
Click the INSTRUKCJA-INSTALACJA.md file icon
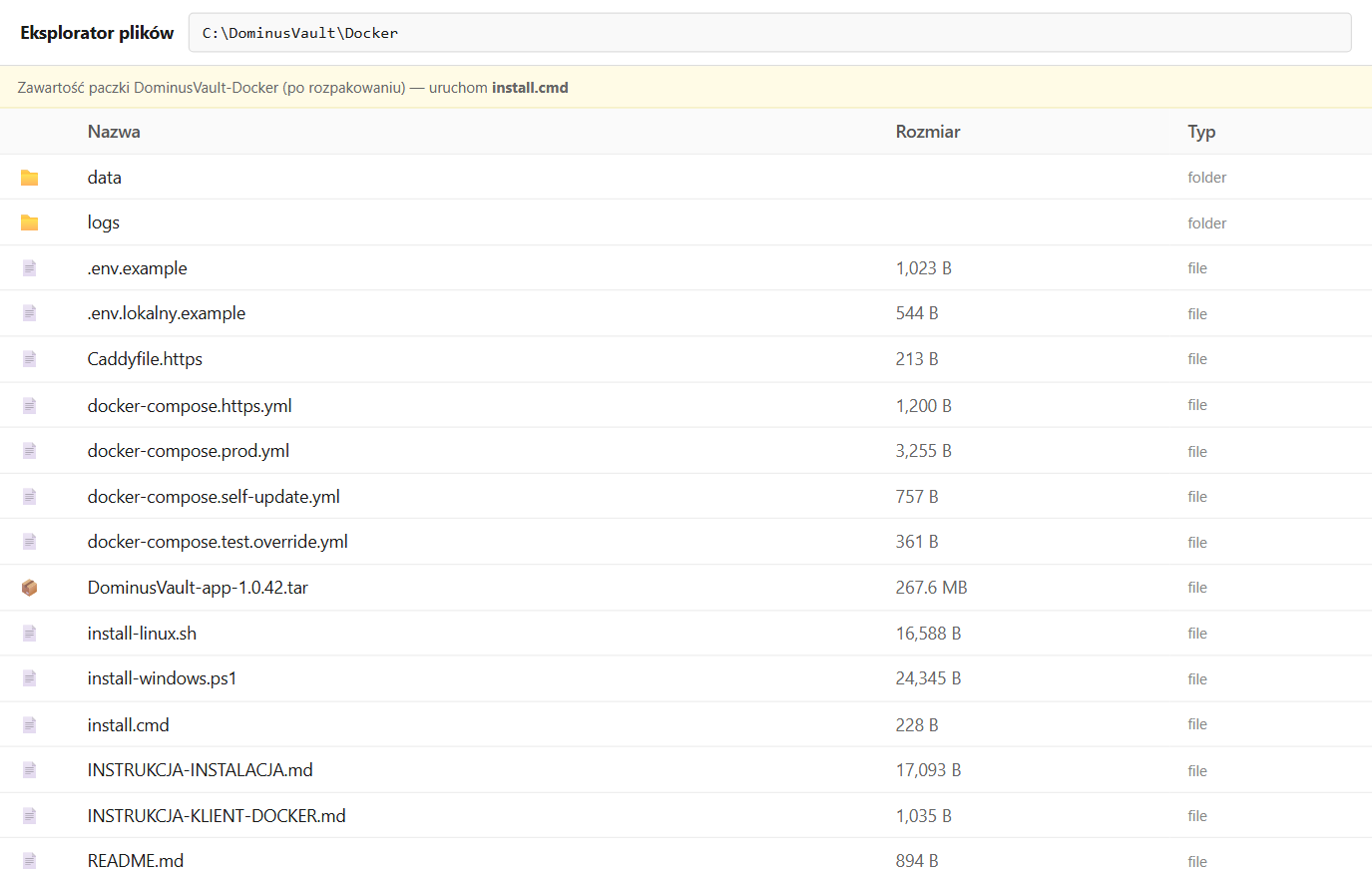[x=30, y=770]
